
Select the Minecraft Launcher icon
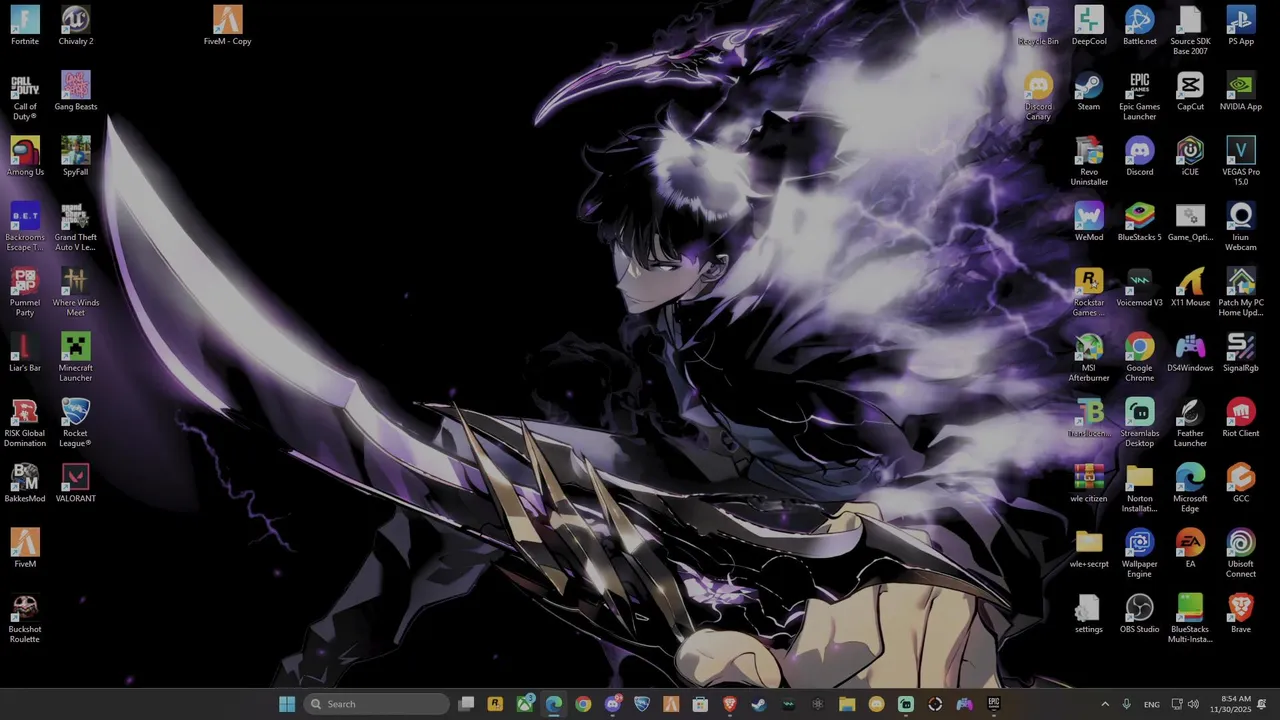pos(76,357)
